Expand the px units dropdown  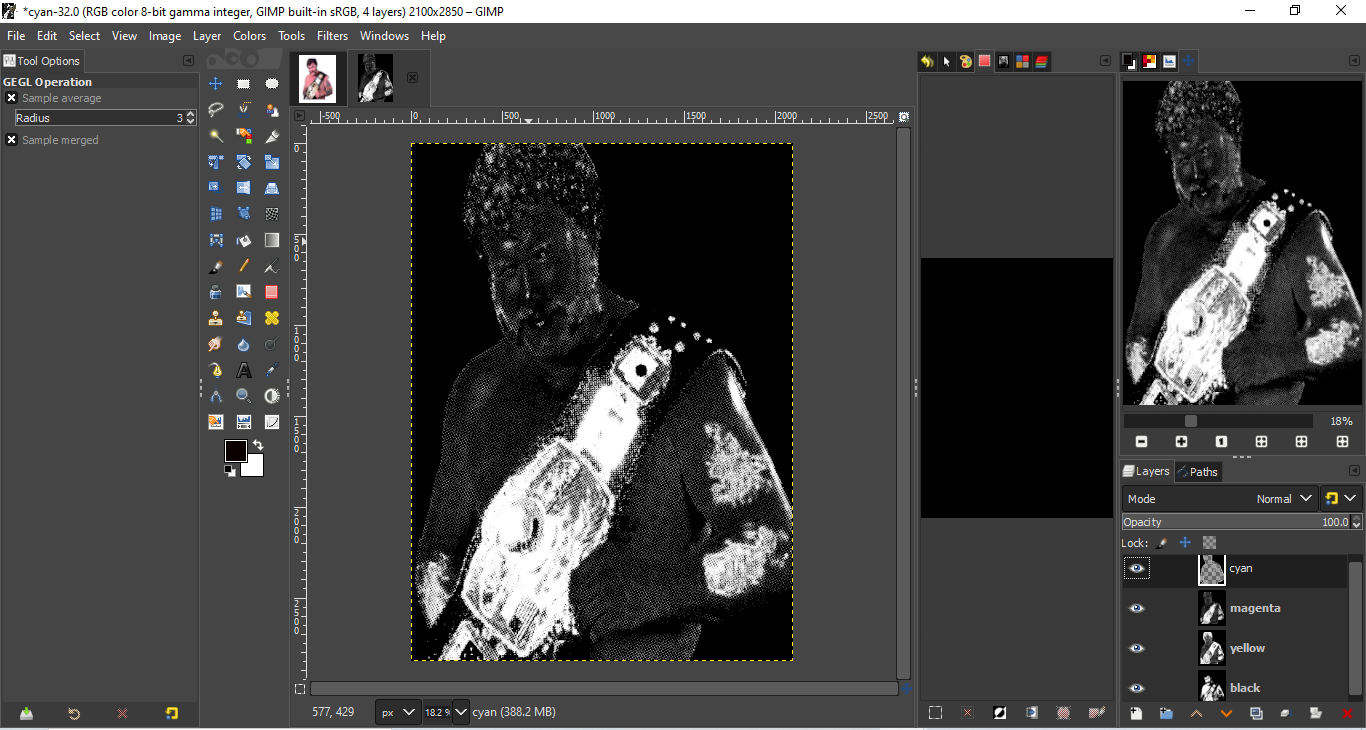click(398, 712)
